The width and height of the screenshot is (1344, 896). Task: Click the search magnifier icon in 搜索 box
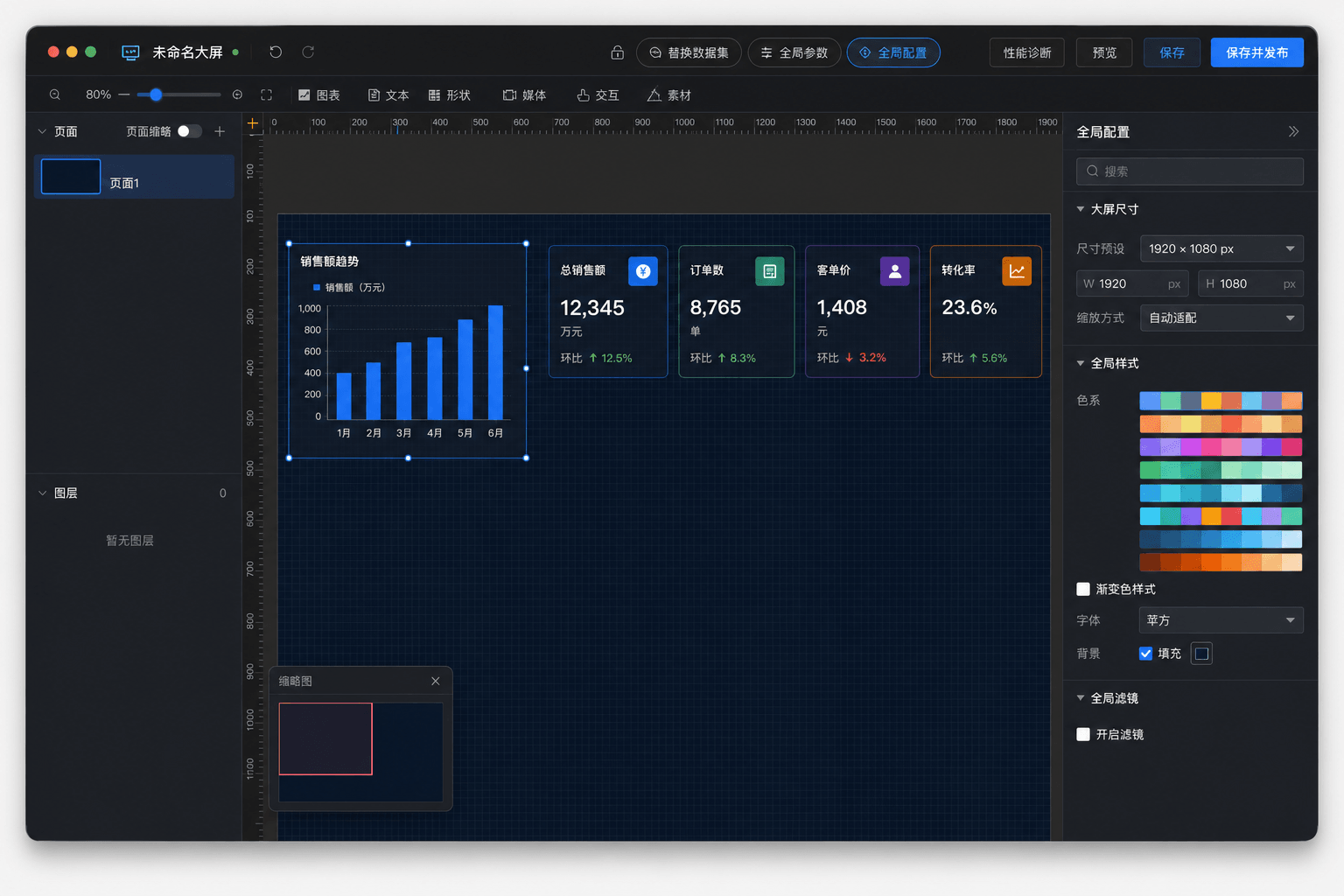1093,171
